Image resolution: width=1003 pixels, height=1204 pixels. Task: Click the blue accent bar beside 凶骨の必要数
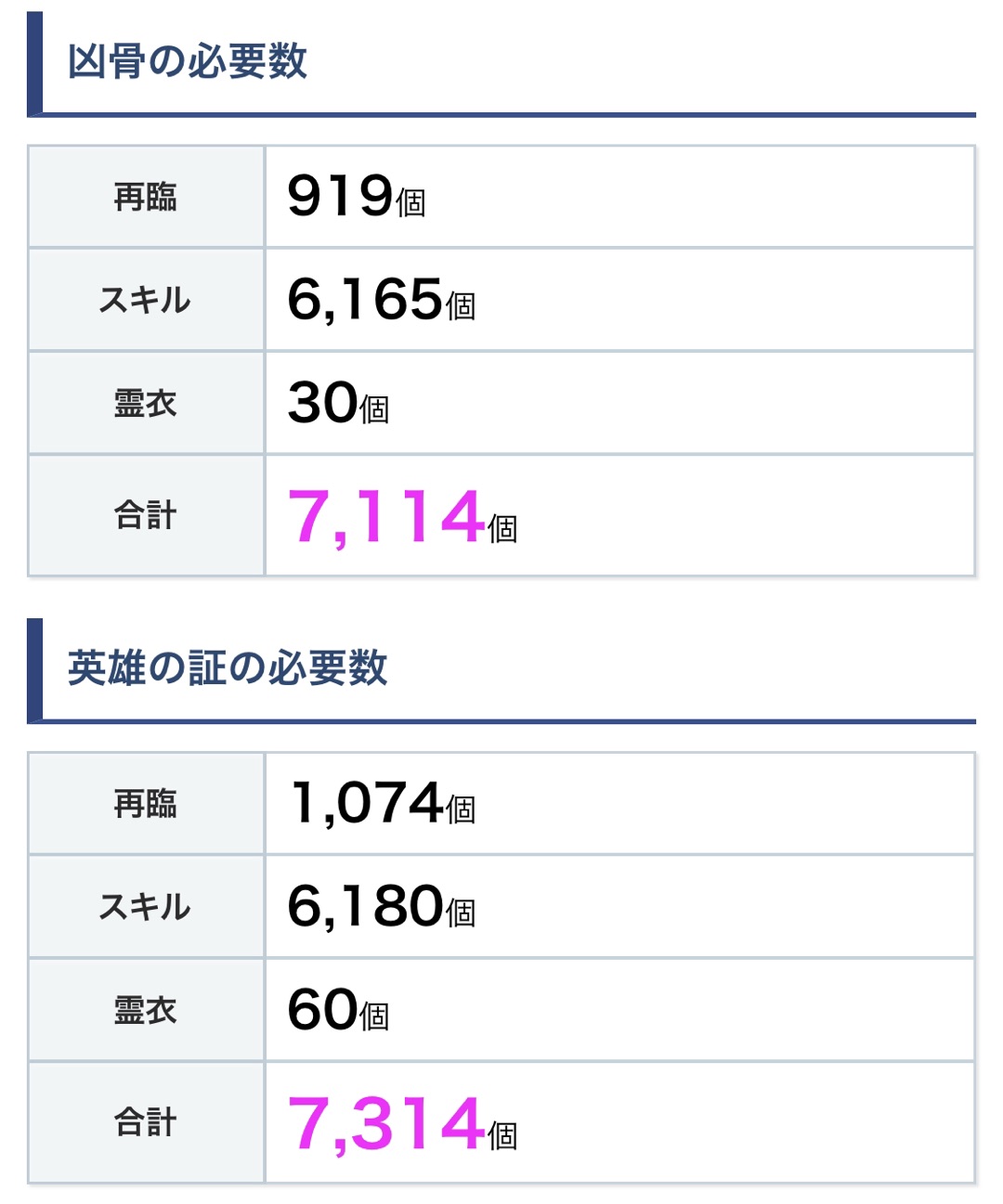[x=34, y=63]
